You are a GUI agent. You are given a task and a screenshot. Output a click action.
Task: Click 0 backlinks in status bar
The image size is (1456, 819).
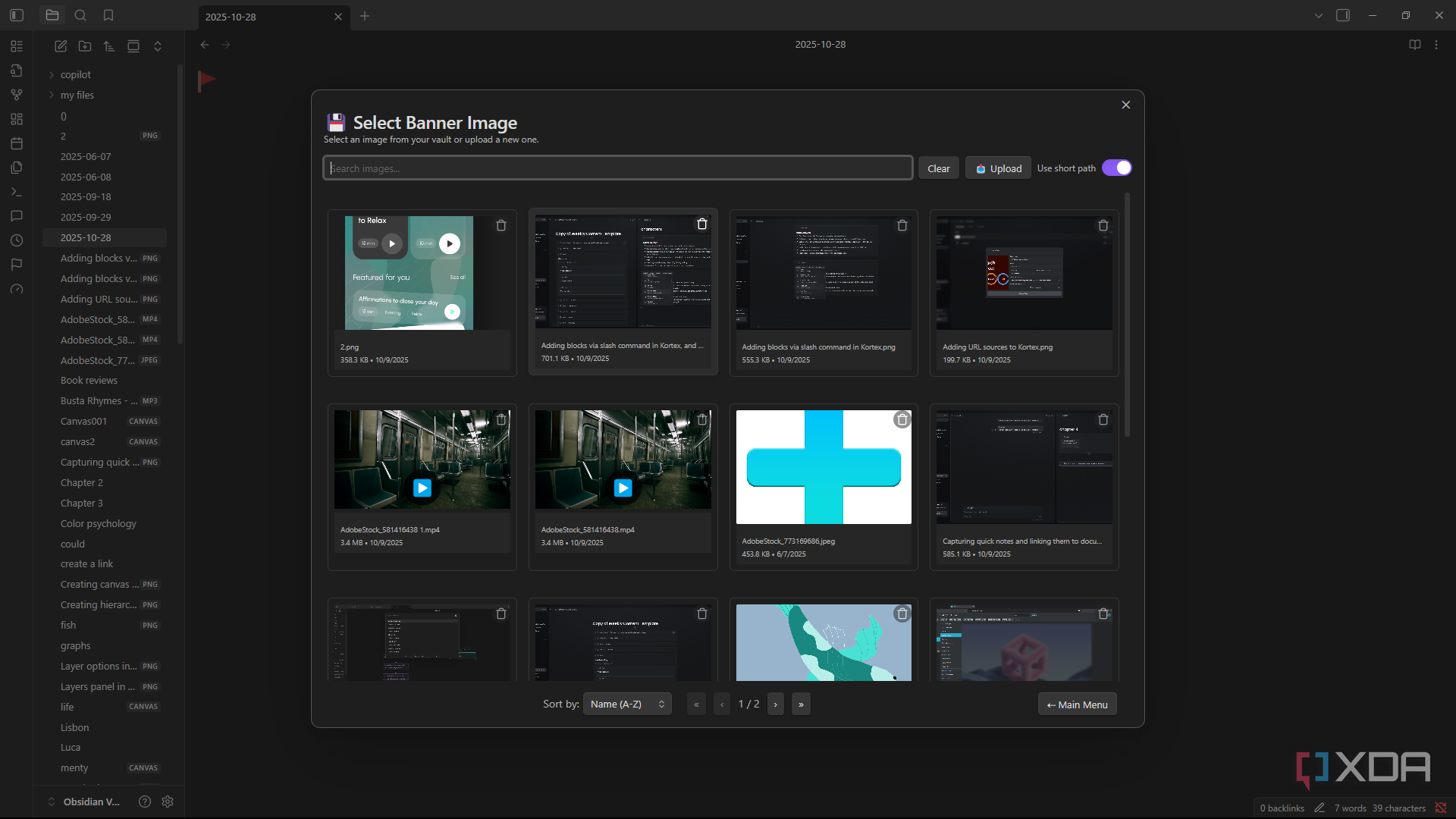point(1282,808)
